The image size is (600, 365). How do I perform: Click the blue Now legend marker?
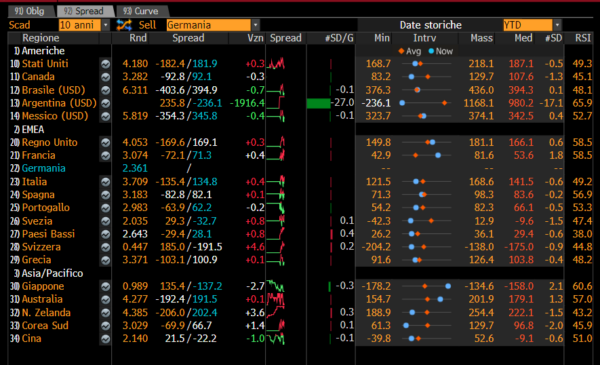(x=431, y=51)
